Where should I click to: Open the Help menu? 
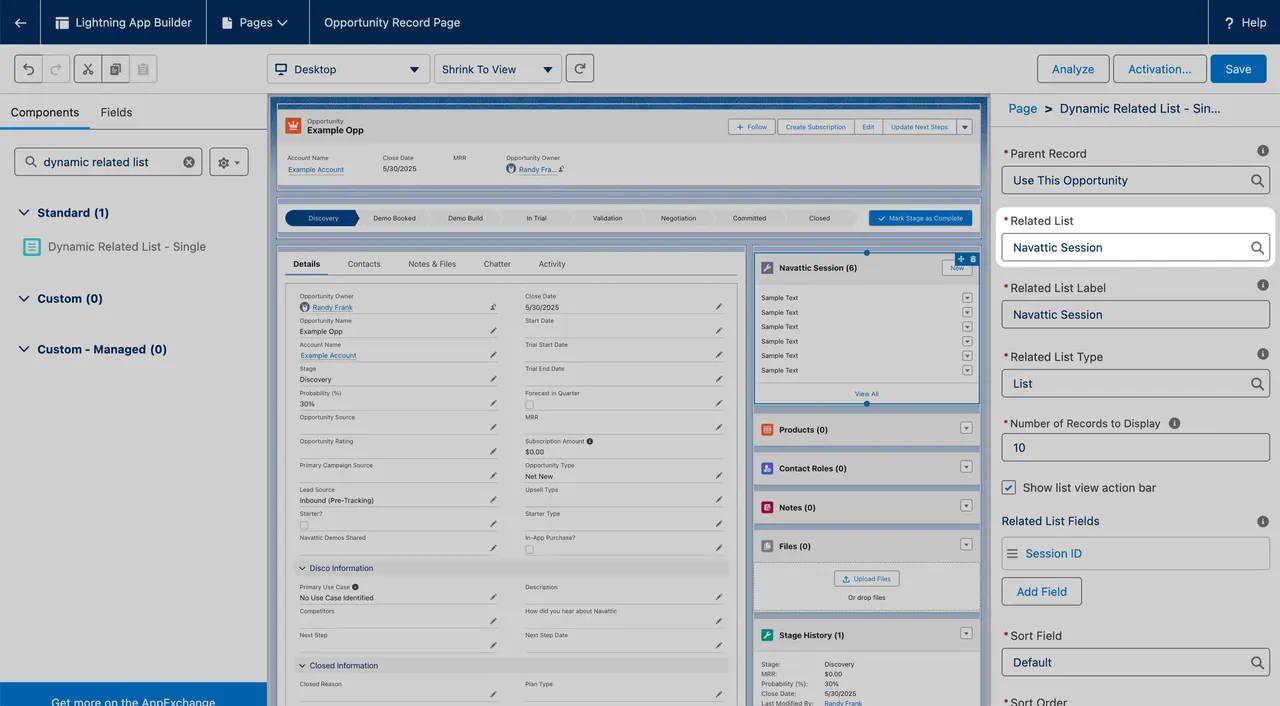coord(1245,22)
